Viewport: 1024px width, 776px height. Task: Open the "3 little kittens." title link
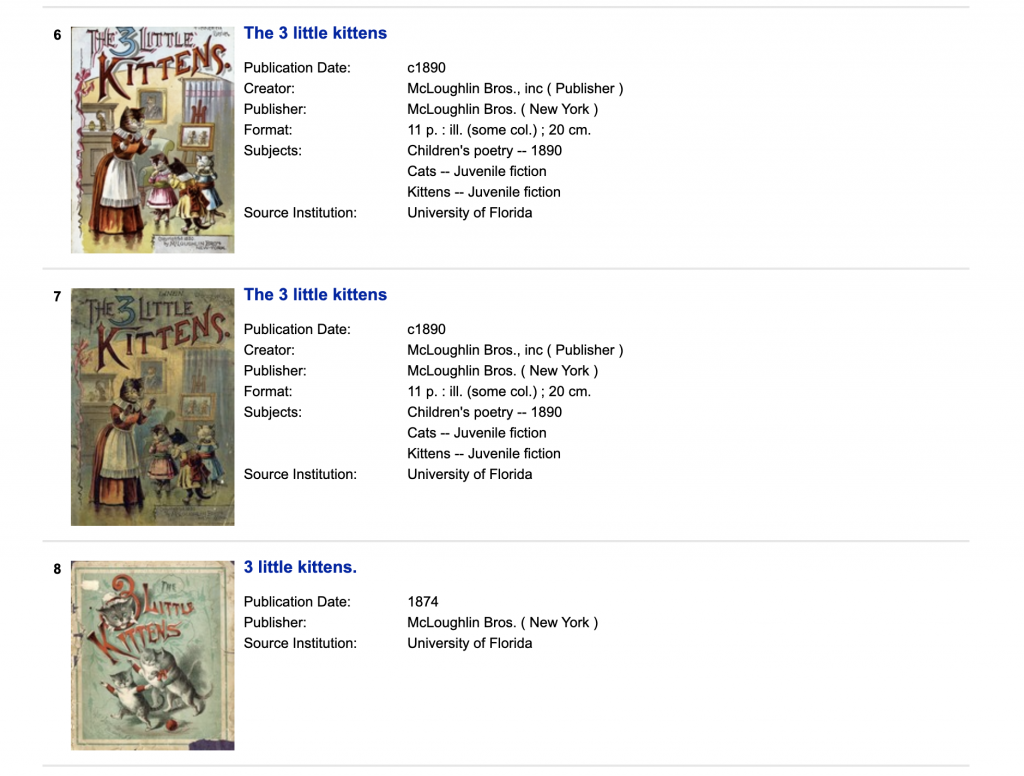(x=300, y=567)
